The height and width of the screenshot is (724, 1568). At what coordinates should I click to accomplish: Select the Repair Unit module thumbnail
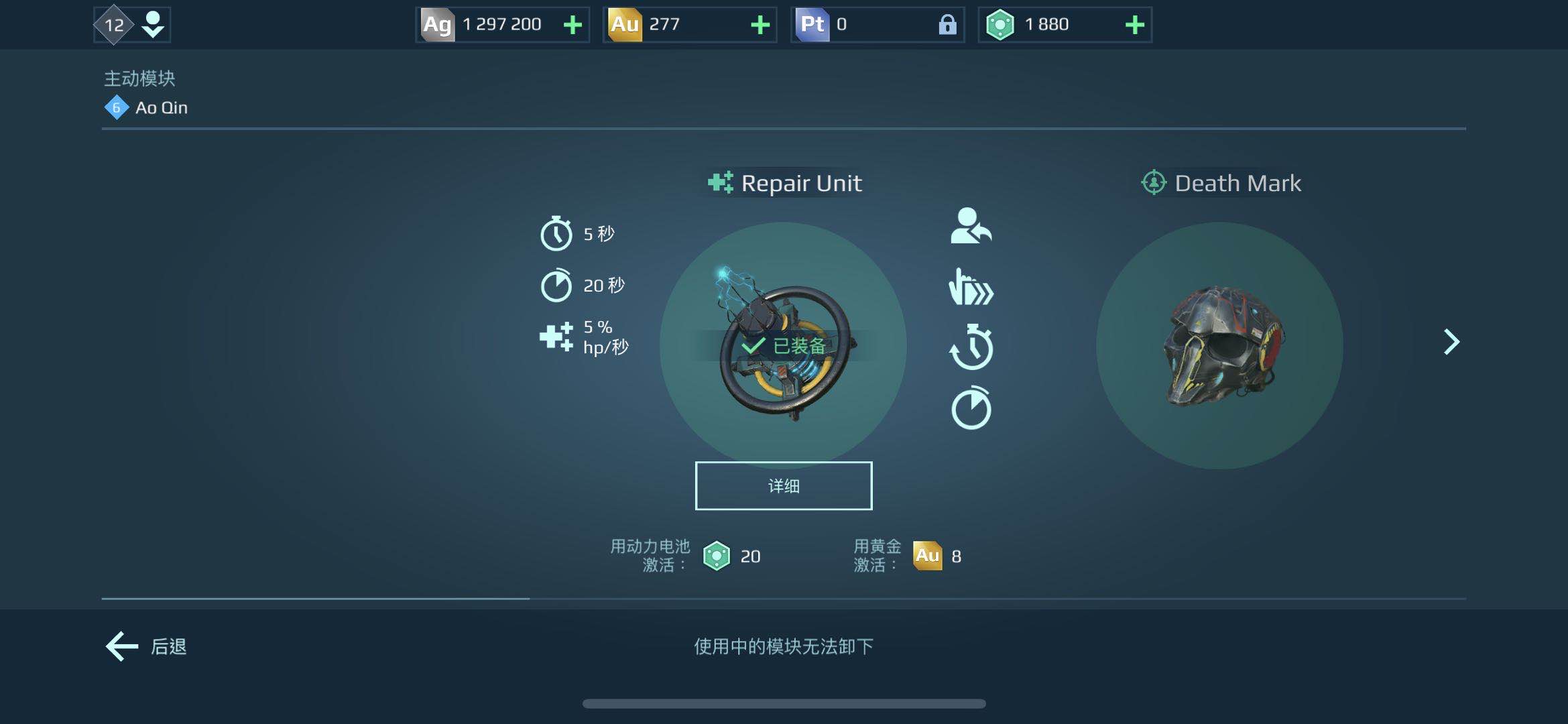783,345
